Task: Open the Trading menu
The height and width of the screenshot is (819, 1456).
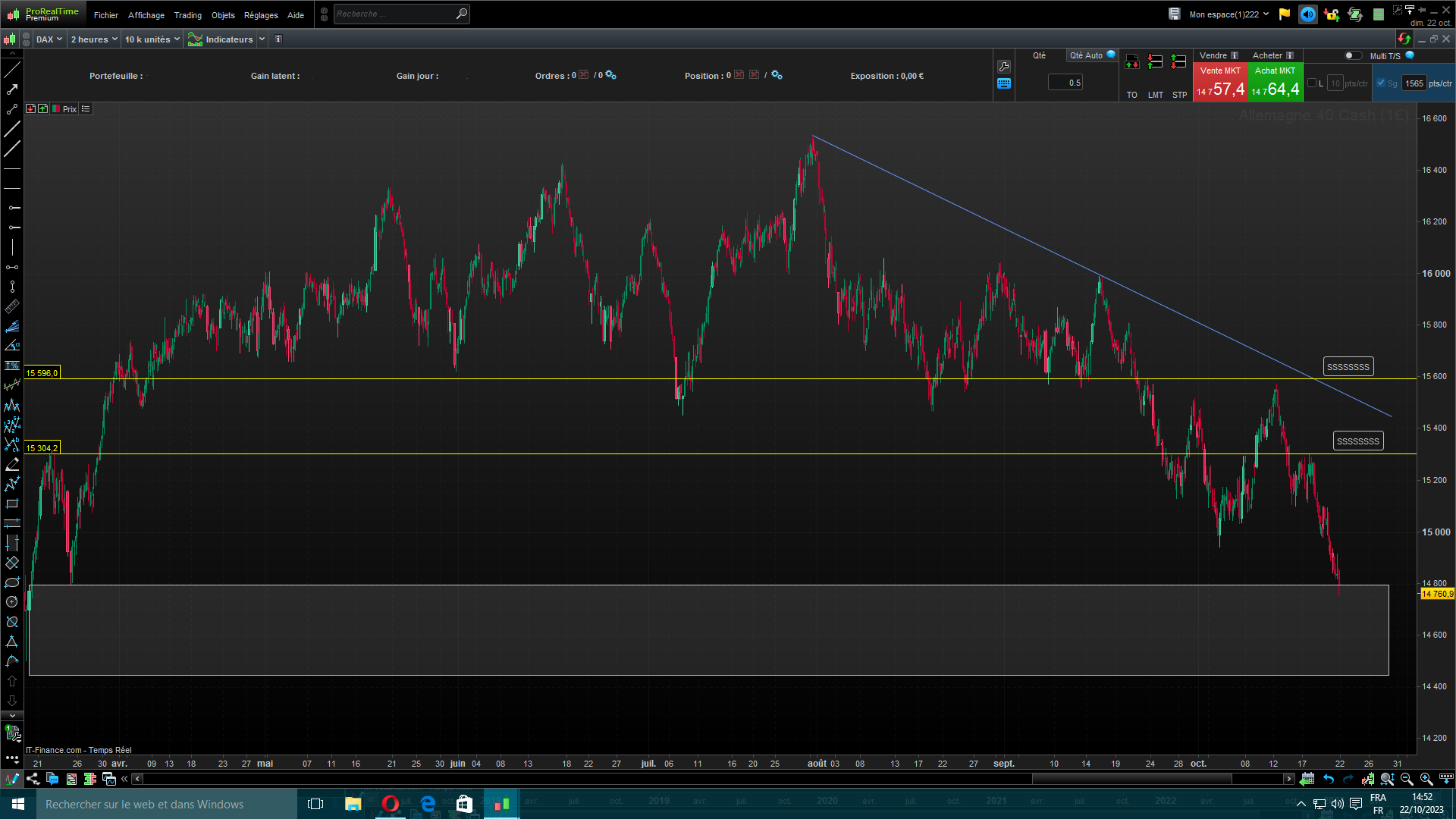Action: (x=187, y=15)
